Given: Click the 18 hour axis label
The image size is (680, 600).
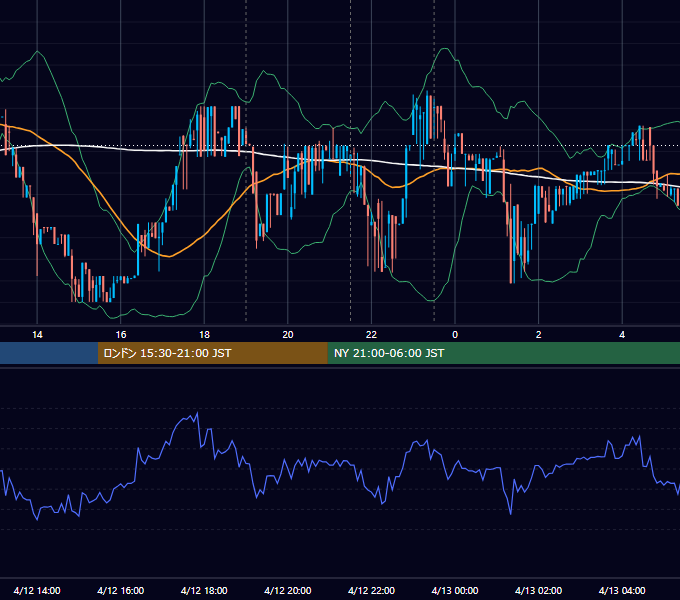Looking at the screenshot, I should (x=204, y=335).
